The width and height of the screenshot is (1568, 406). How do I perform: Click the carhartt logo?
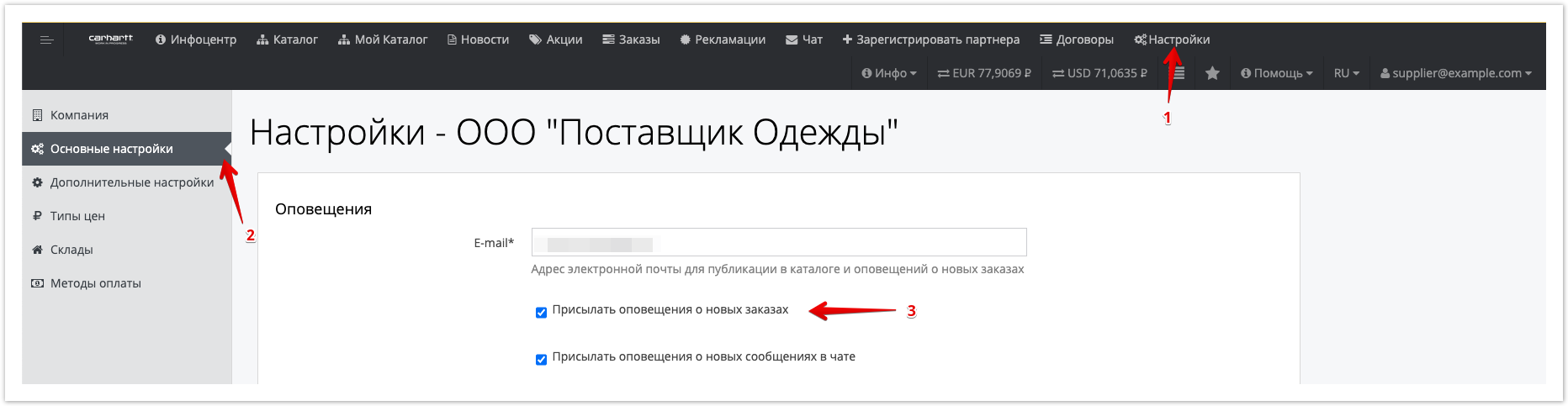coord(111,39)
